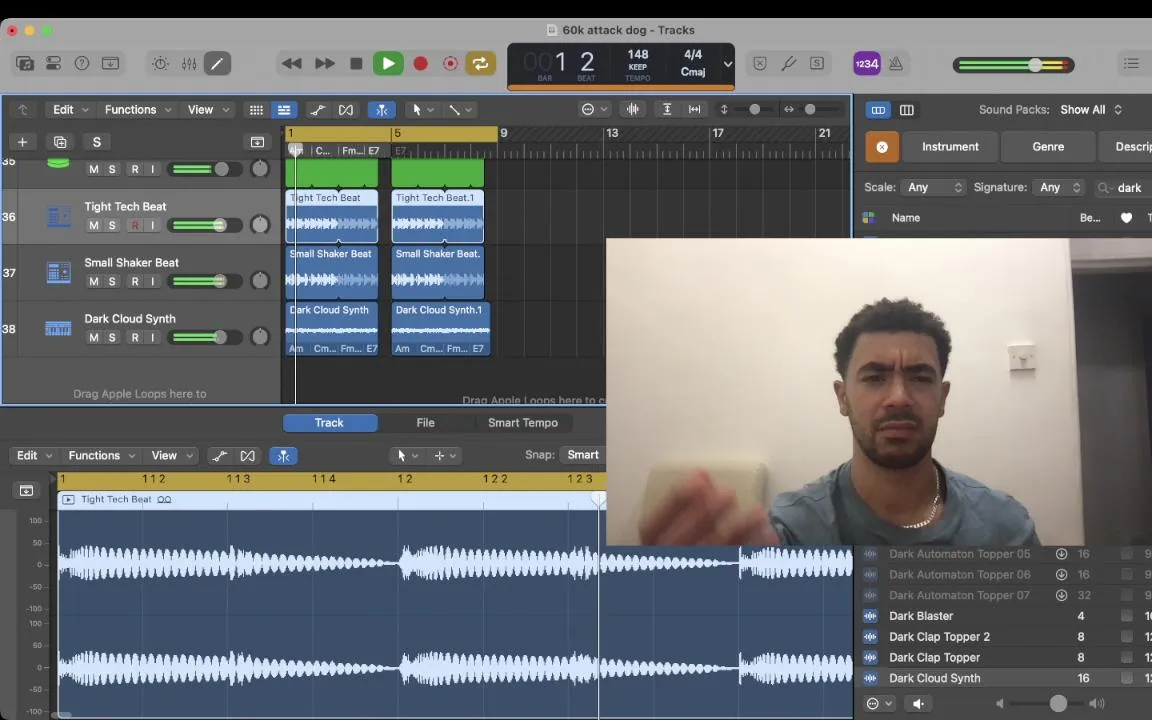
Task: Select the Dark Cloud Synth region at bar 1
Action: coord(332,329)
